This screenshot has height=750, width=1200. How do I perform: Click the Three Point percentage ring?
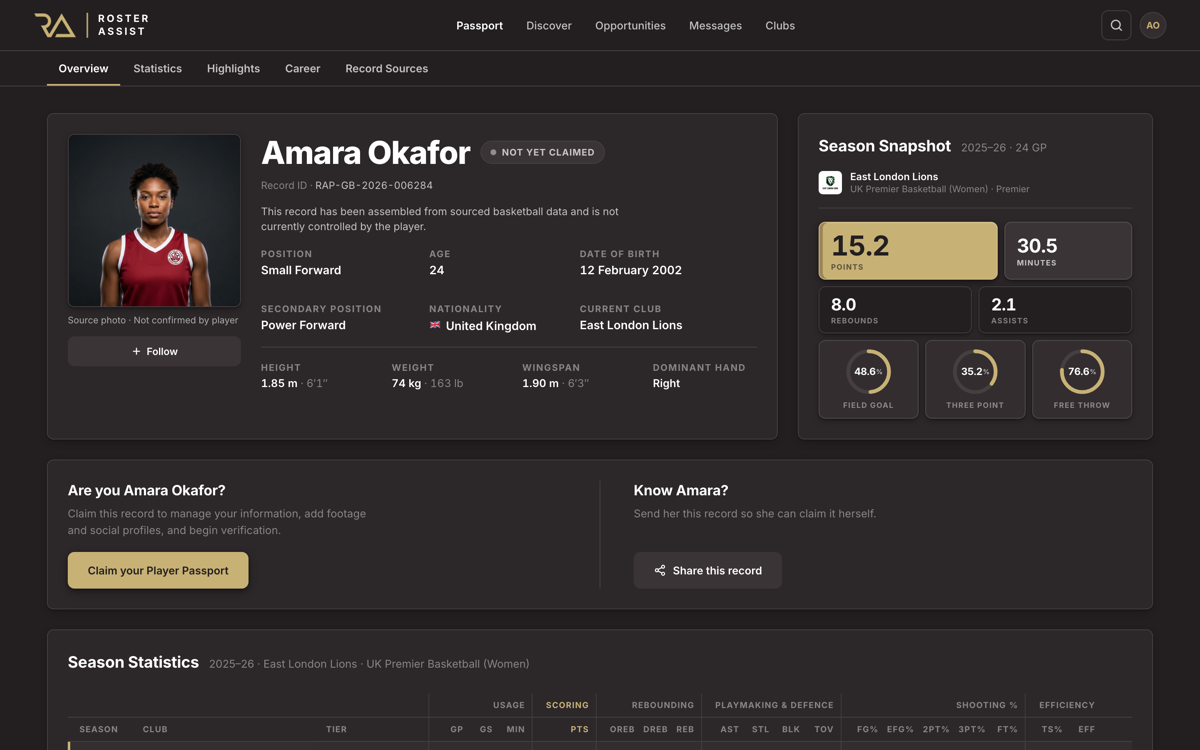pyautogui.click(x=975, y=371)
